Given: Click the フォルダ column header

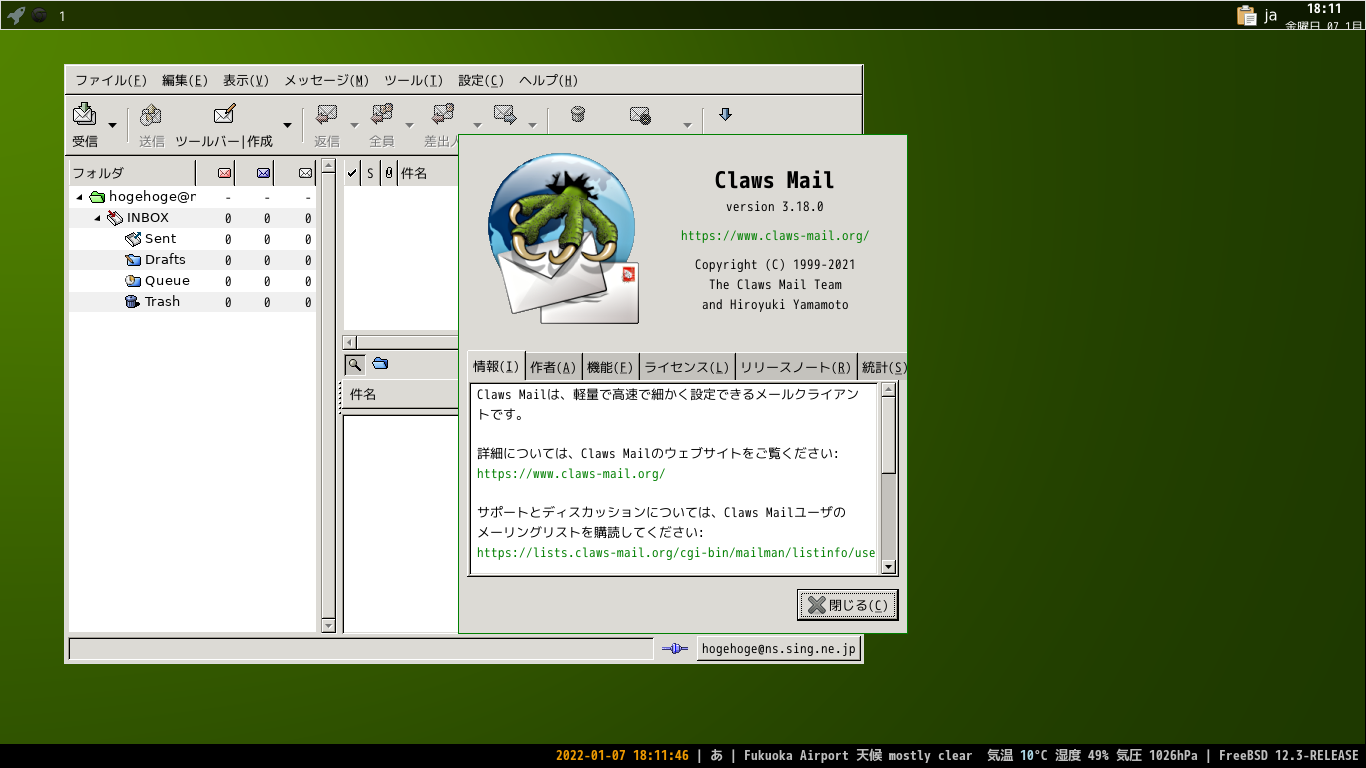Looking at the screenshot, I should pos(133,173).
